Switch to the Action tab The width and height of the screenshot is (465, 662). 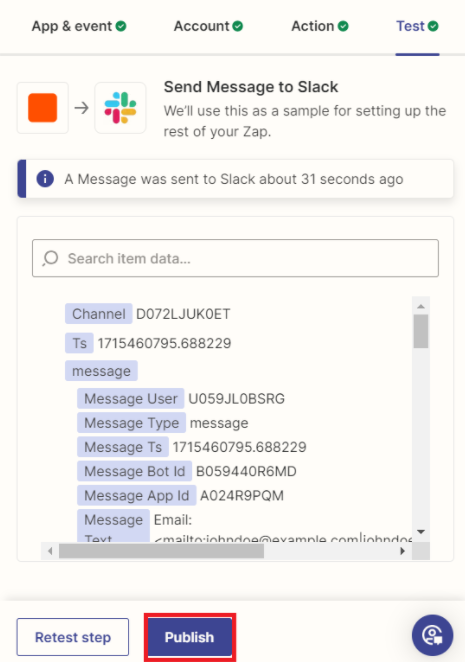[320, 26]
